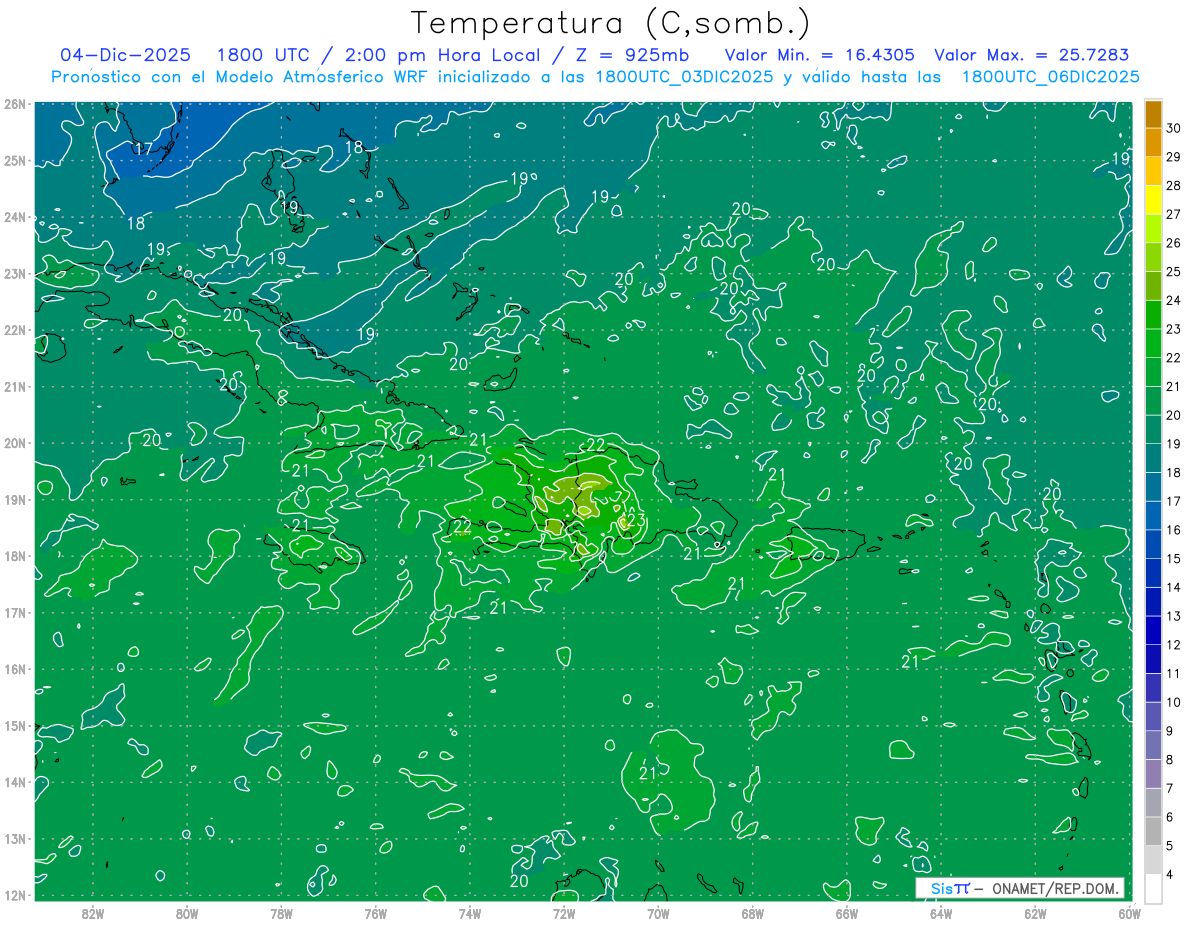Click the '16N' latitude axis label
The width and height of the screenshot is (1200, 927).
click(x=14, y=669)
